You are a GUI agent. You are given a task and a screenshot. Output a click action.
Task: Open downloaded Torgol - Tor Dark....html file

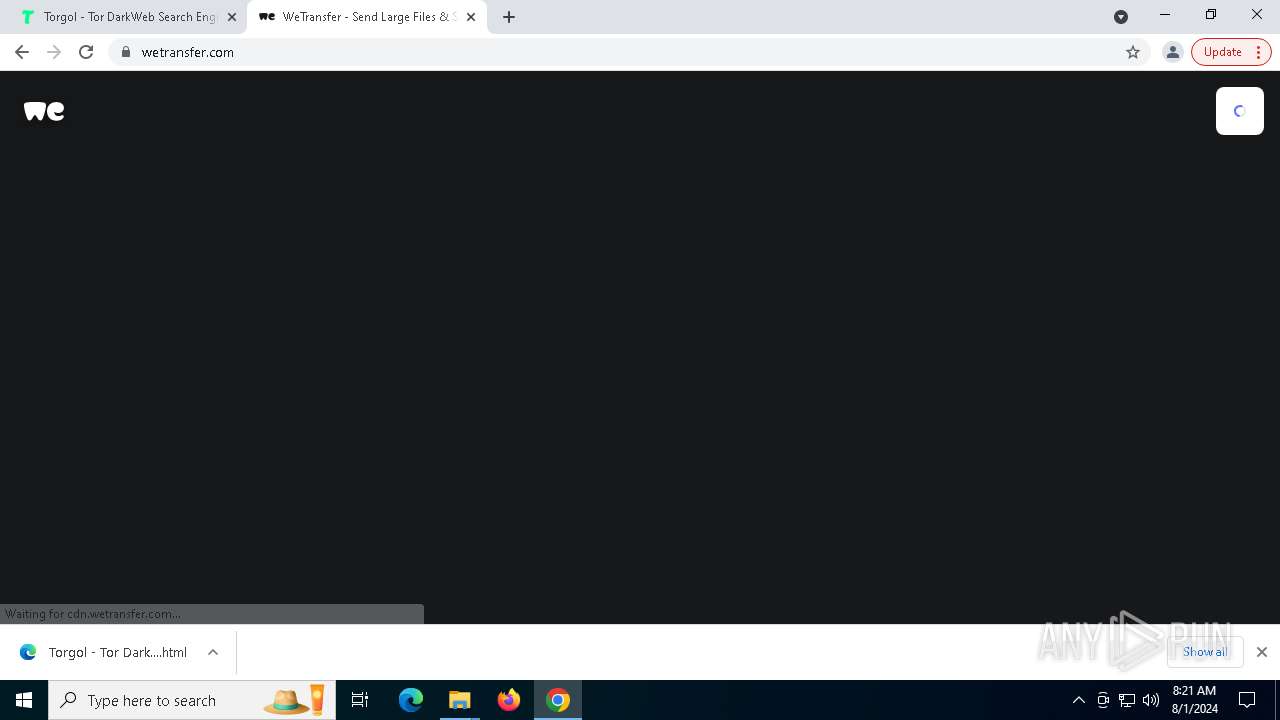click(x=103, y=652)
